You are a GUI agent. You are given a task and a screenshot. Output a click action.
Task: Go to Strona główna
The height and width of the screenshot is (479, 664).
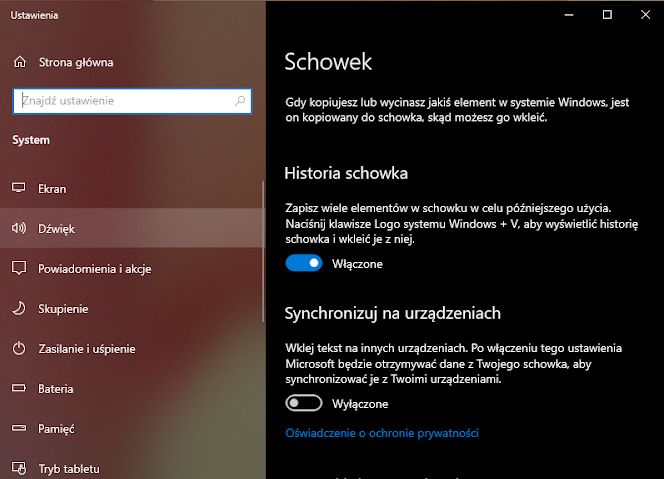[75, 62]
